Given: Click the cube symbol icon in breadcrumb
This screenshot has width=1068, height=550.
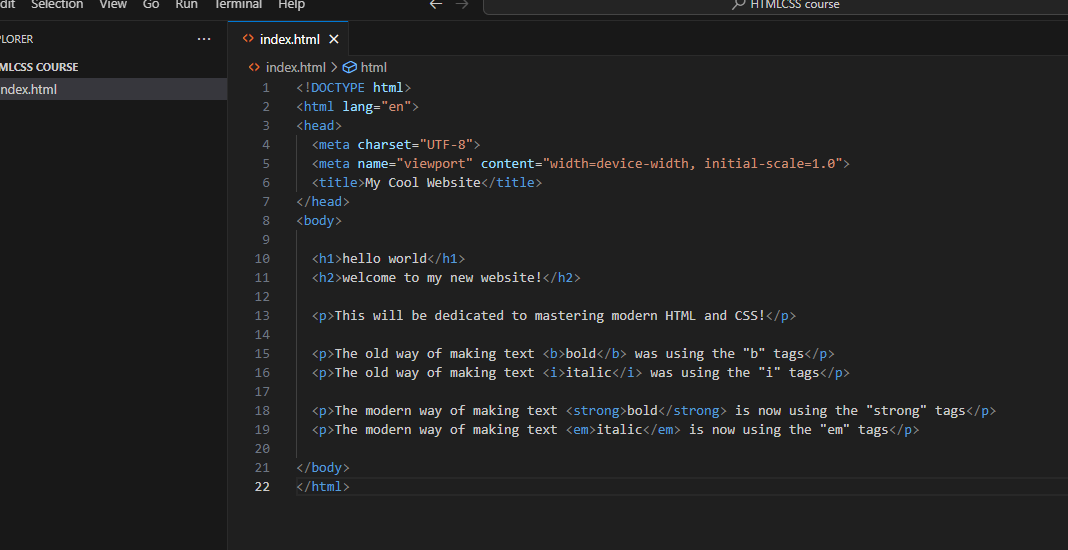Looking at the screenshot, I should click(349, 67).
